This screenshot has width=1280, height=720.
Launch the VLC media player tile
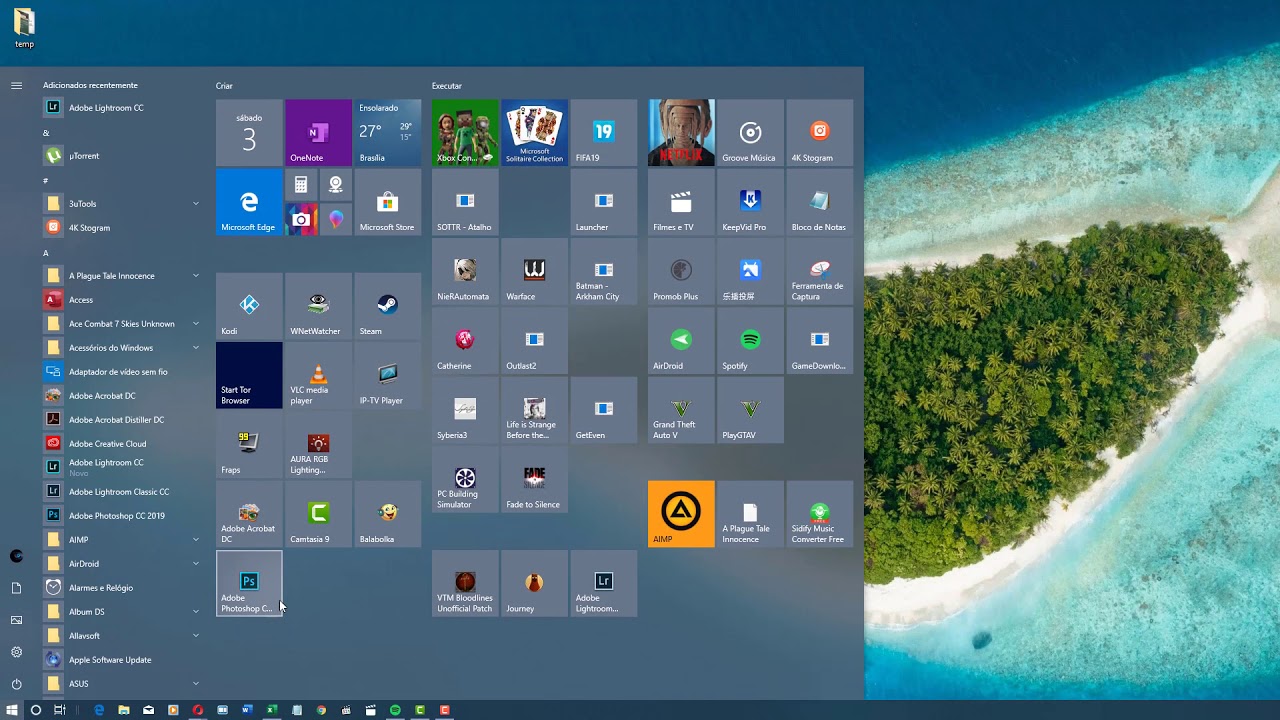point(318,375)
